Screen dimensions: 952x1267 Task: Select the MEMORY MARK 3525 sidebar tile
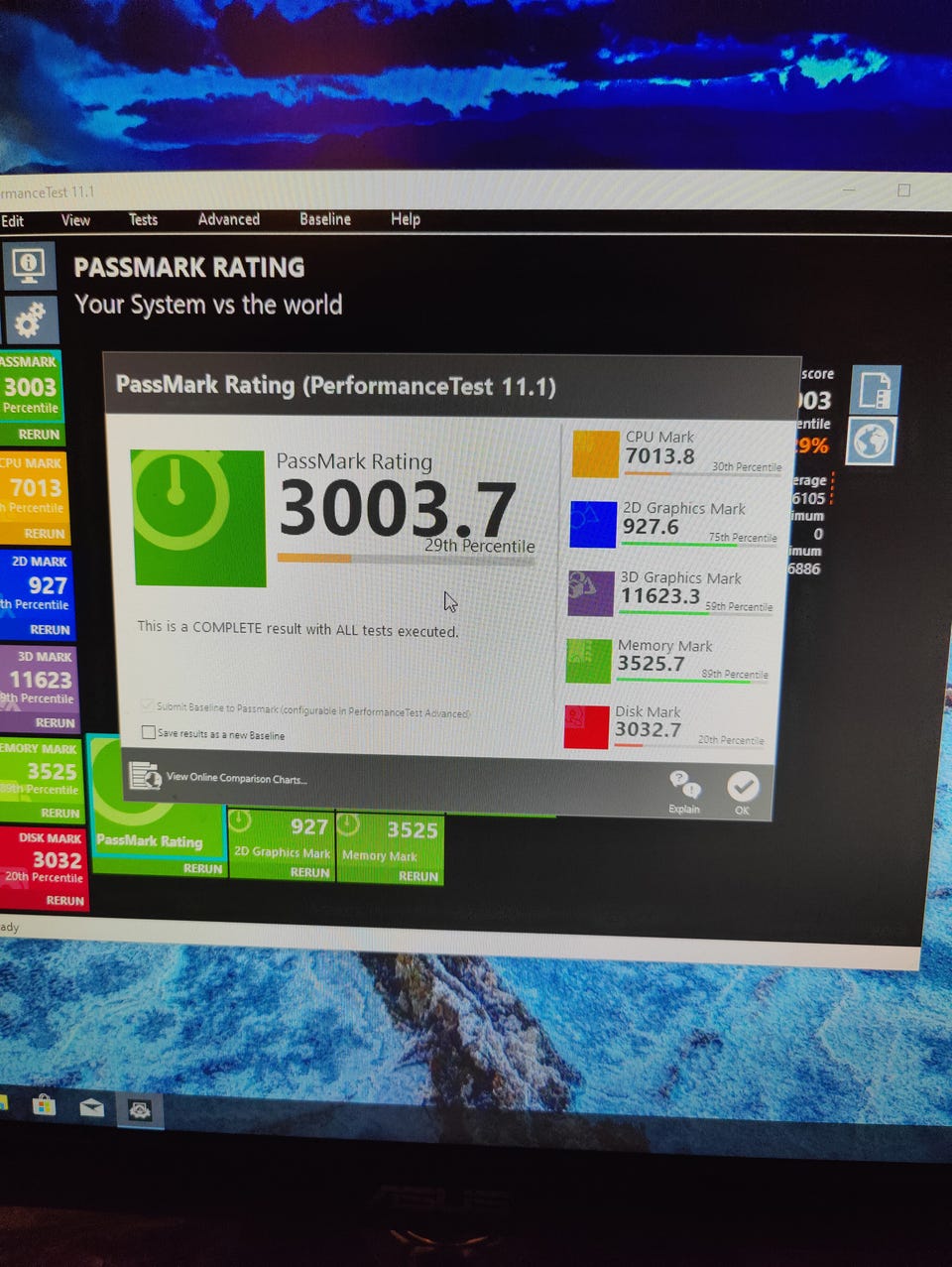(x=42, y=781)
